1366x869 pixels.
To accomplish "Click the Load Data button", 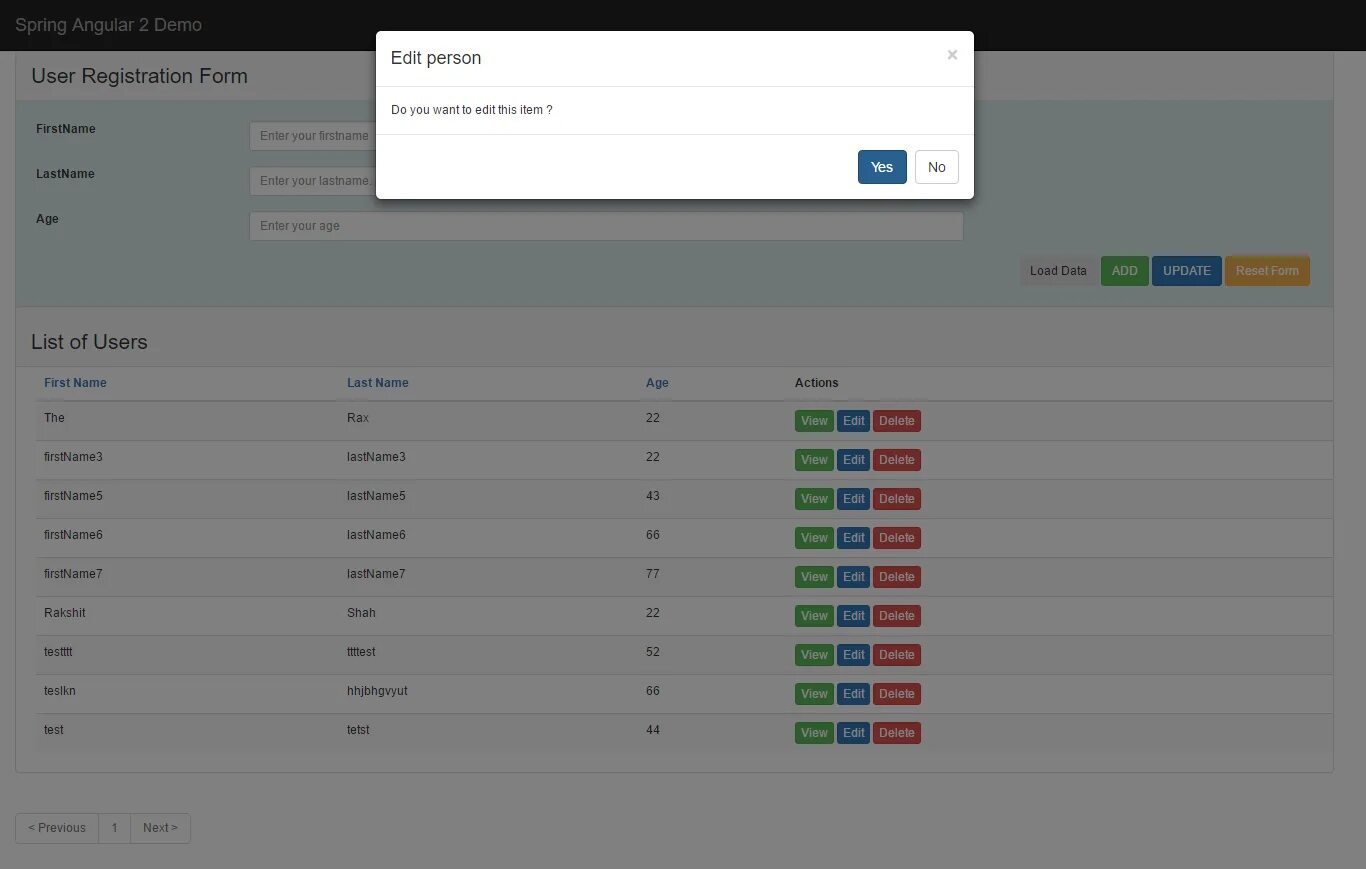I will click(x=1058, y=271).
